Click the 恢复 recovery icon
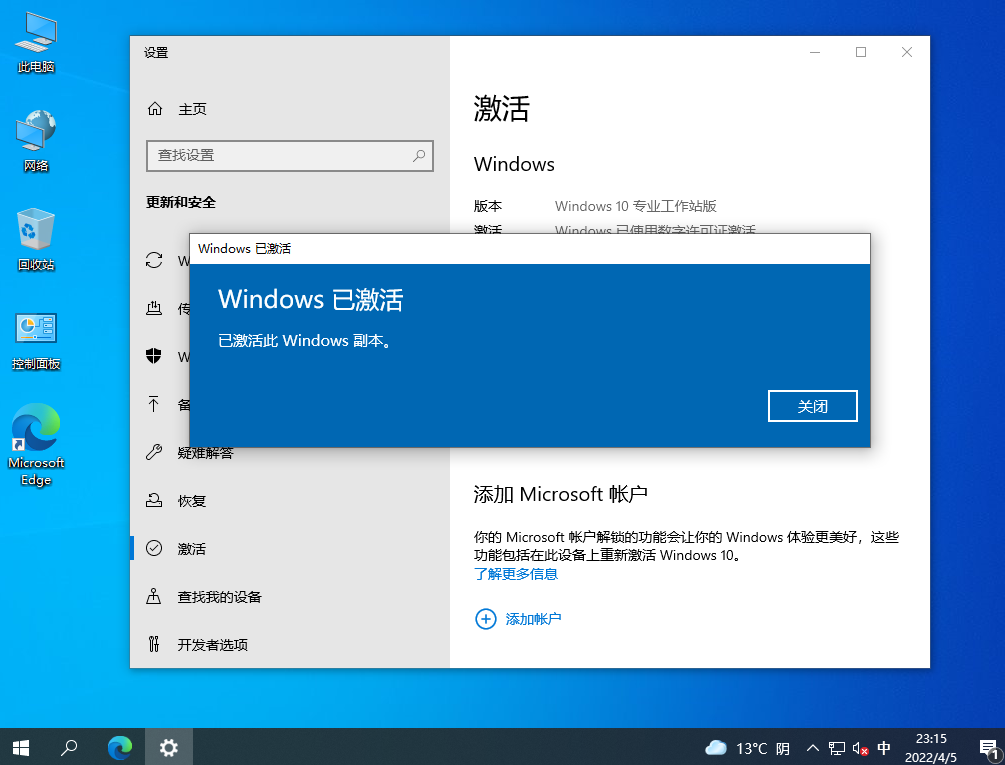Image resolution: width=1005 pixels, height=765 pixels. [x=154, y=500]
